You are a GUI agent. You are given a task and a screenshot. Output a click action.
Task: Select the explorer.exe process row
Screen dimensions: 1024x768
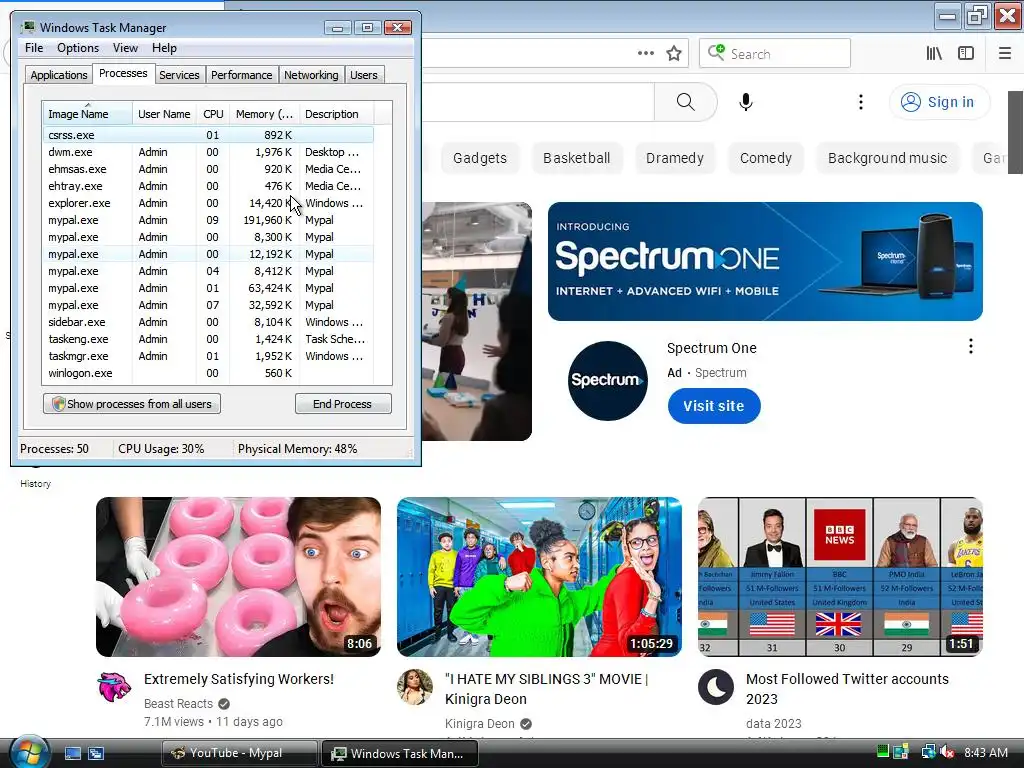click(x=208, y=203)
